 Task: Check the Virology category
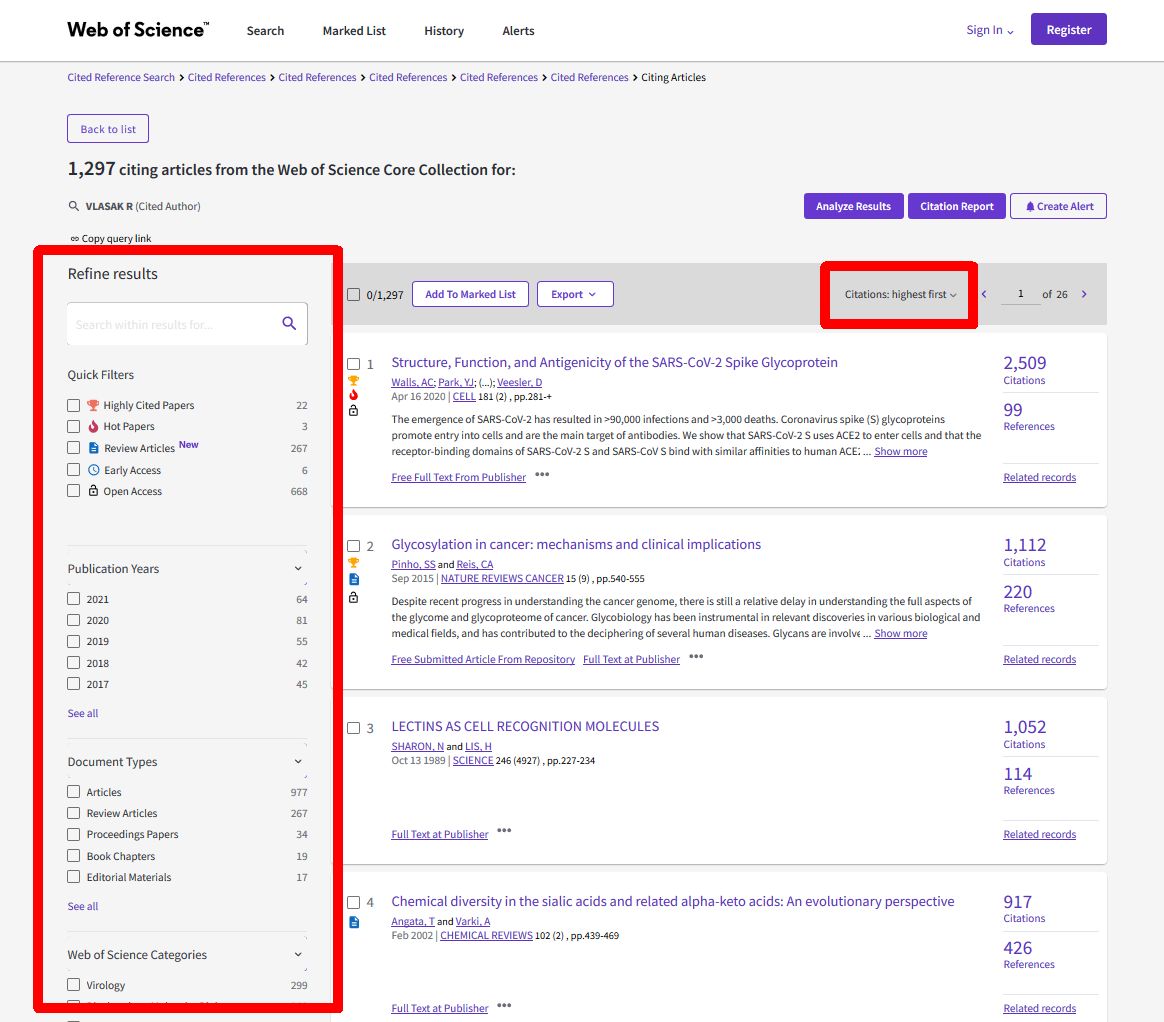point(73,985)
